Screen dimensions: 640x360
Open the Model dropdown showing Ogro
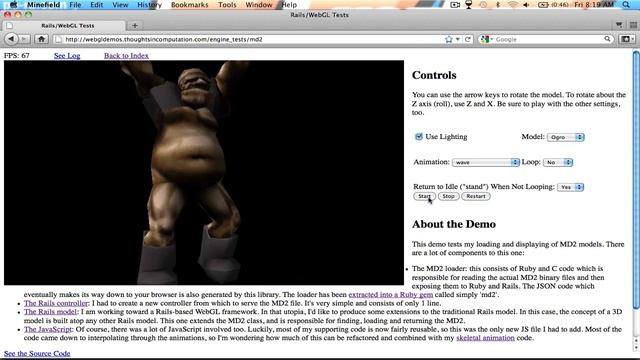pyautogui.click(x=566, y=137)
